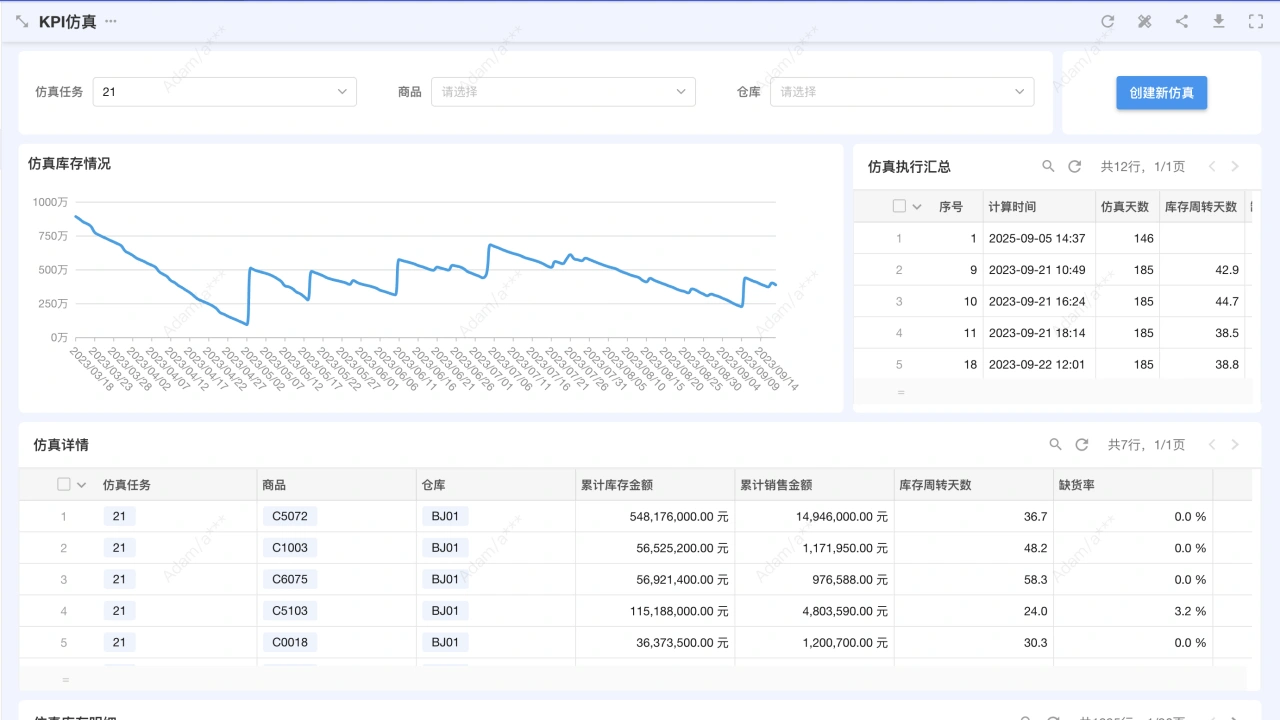Refresh the 仿真详情 table
Viewport: 1280px width, 720px height.
pyautogui.click(x=1081, y=444)
